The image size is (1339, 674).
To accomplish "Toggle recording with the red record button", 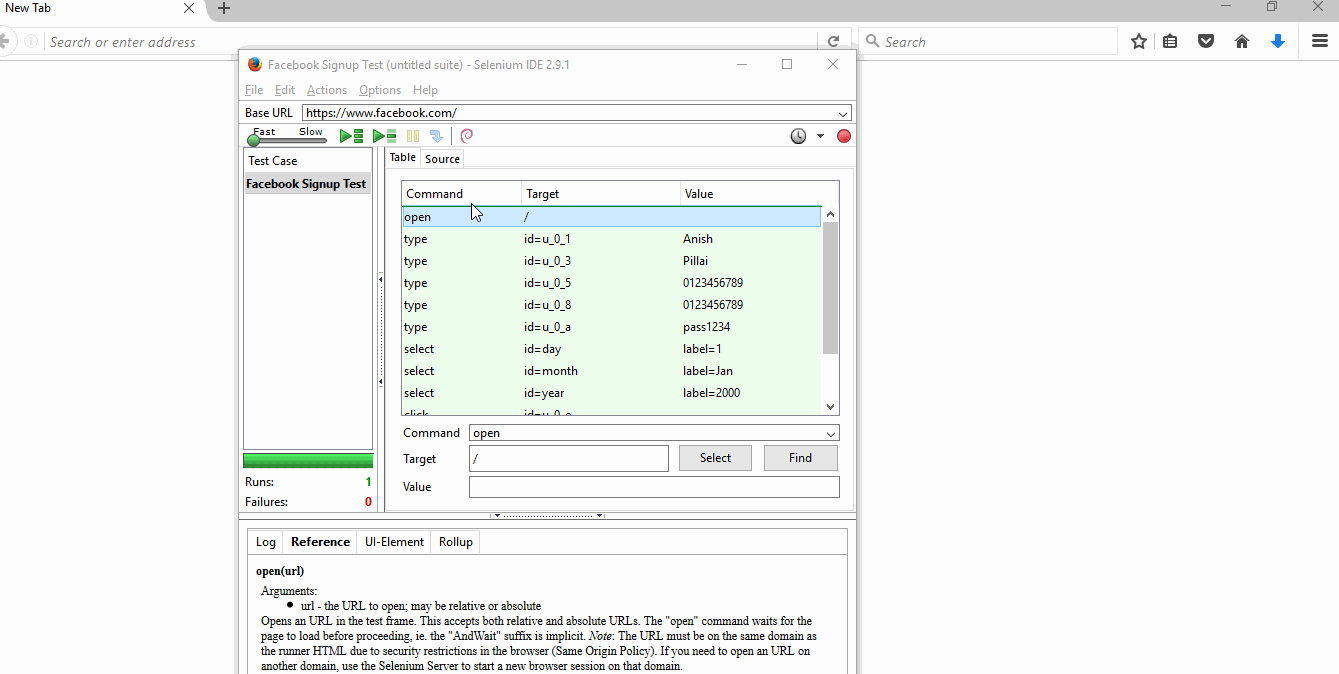I will click(843, 135).
